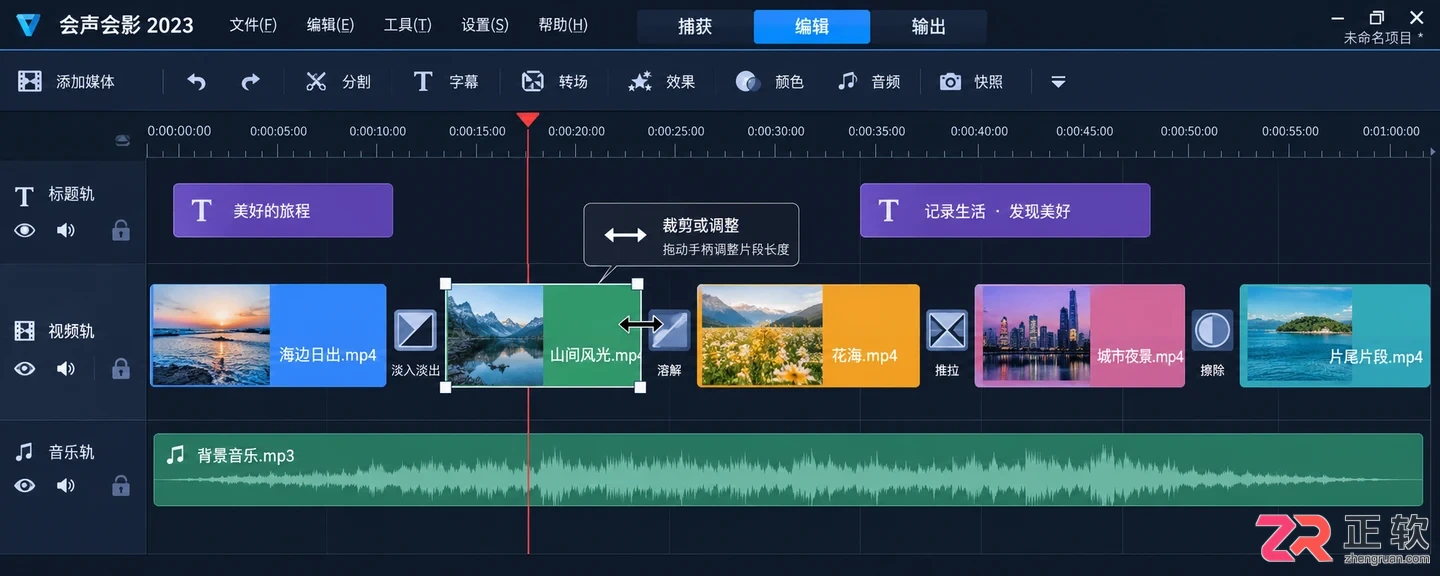
Task: Undo the last action
Action: 196,82
